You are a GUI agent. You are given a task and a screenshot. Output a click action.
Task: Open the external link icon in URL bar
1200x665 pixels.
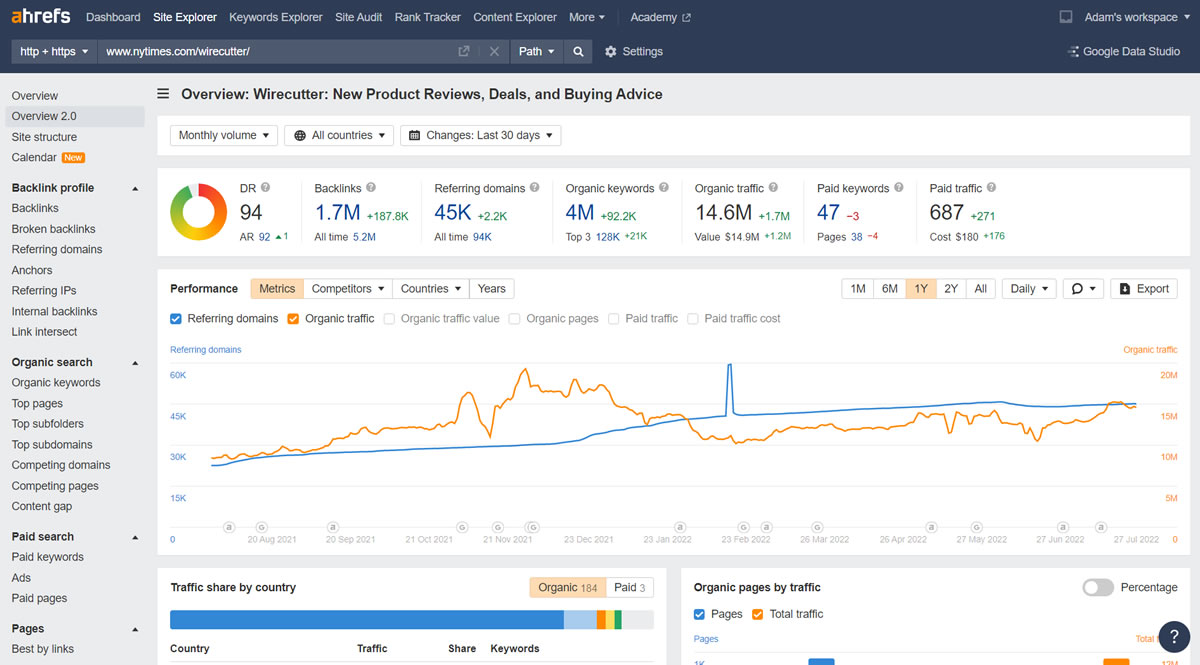(x=464, y=51)
